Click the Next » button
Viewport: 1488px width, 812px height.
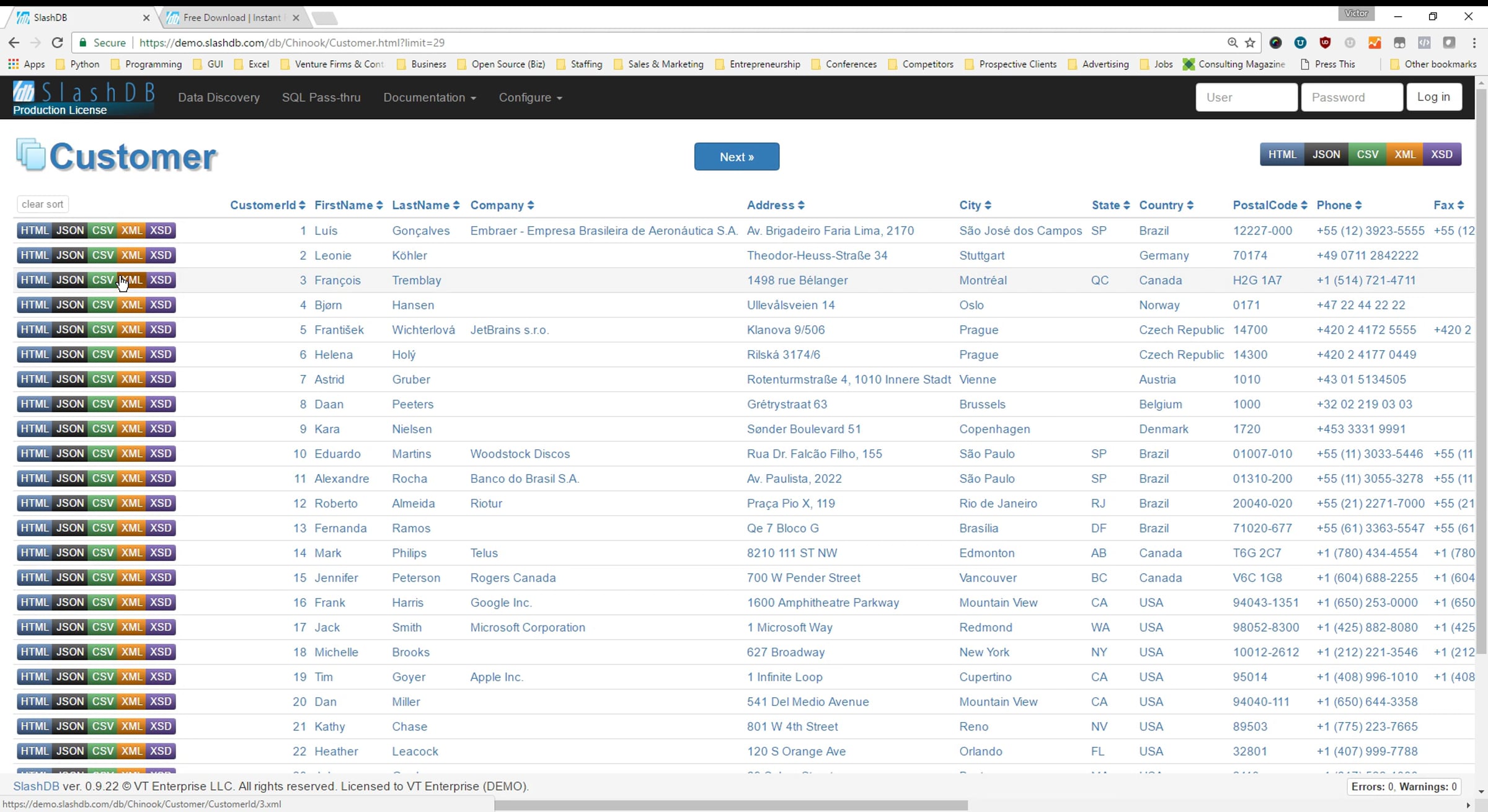(x=737, y=157)
